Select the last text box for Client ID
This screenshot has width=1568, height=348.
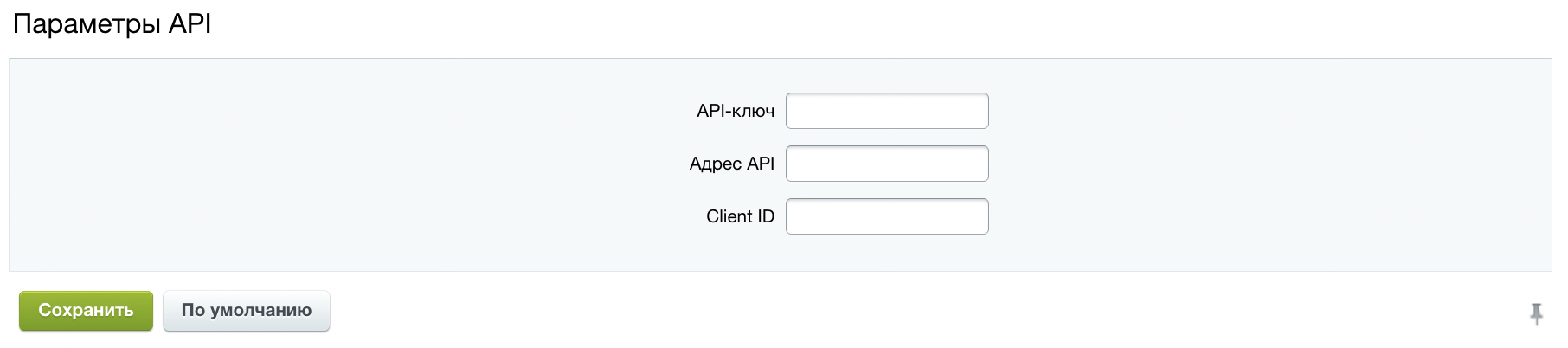[x=887, y=216]
